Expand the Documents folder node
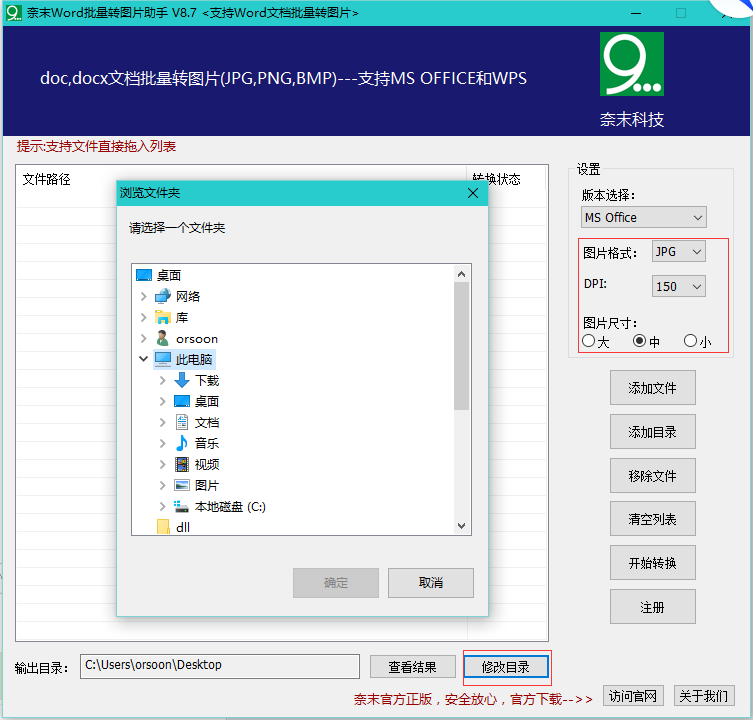 tap(163, 422)
